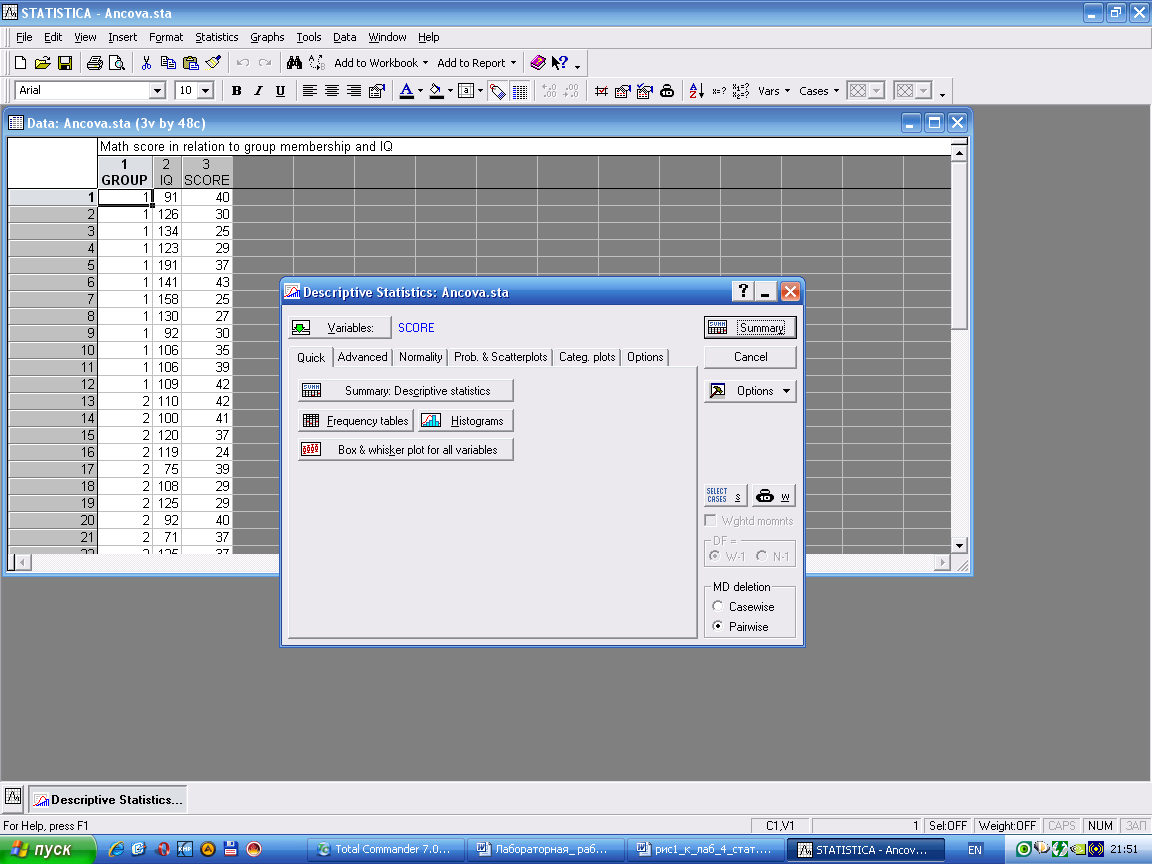Expand the dialog Options dropdown button
Screen dimensions: 1152x864
tap(750, 391)
